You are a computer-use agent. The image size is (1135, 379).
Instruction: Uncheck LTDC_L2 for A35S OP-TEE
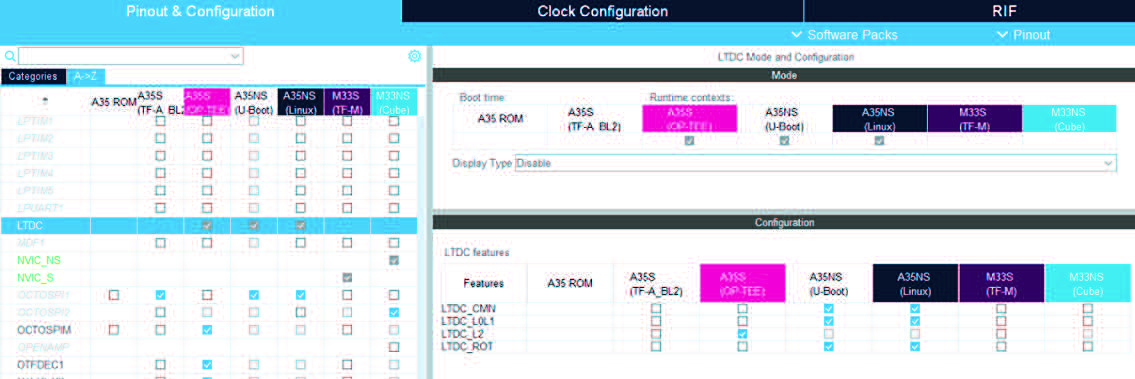point(743,334)
